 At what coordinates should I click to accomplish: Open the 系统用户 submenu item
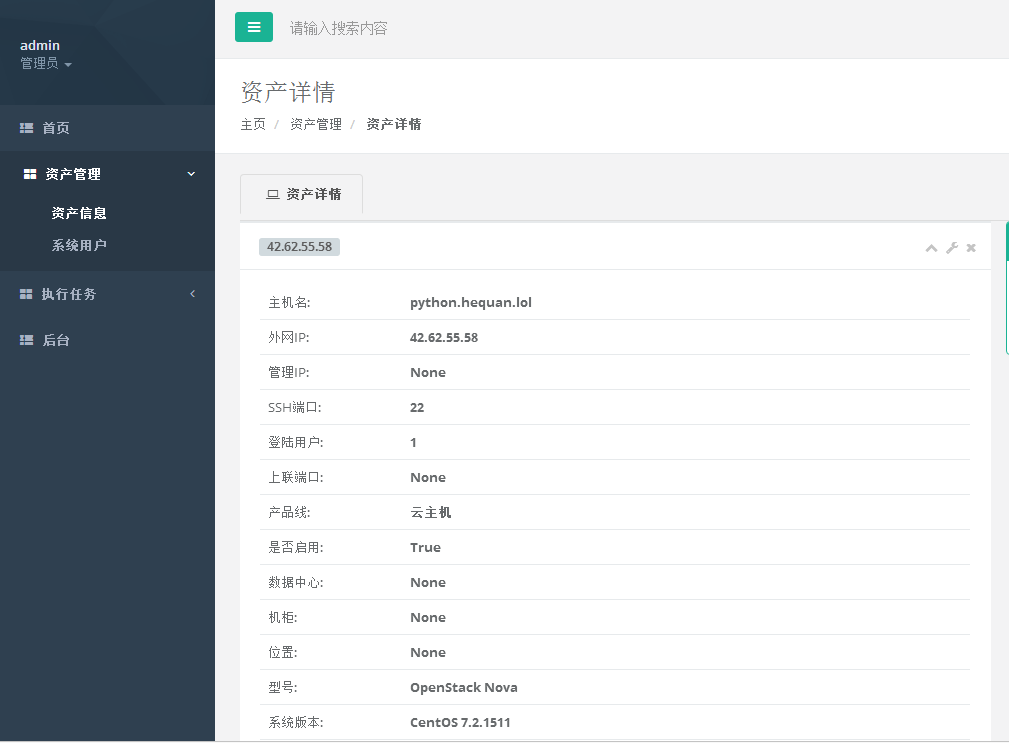79,245
